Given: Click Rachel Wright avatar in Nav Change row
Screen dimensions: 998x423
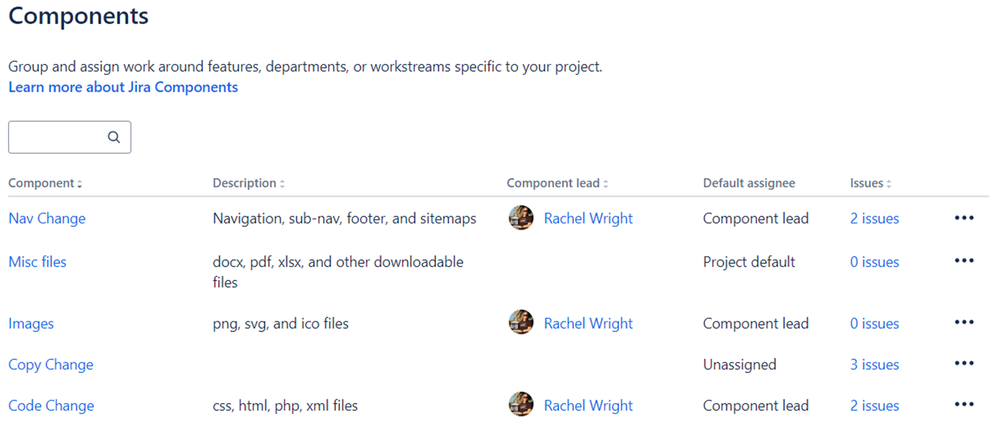Looking at the screenshot, I should coord(521,218).
